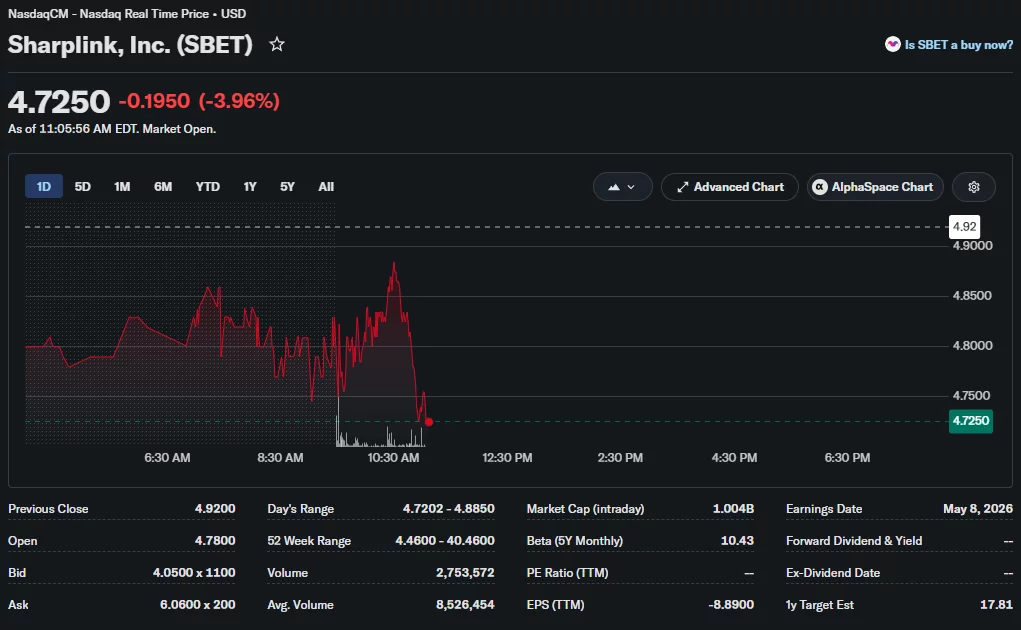Click the Volume value 2,753,572
This screenshot has width=1021, height=630.
[x=465, y=573]
